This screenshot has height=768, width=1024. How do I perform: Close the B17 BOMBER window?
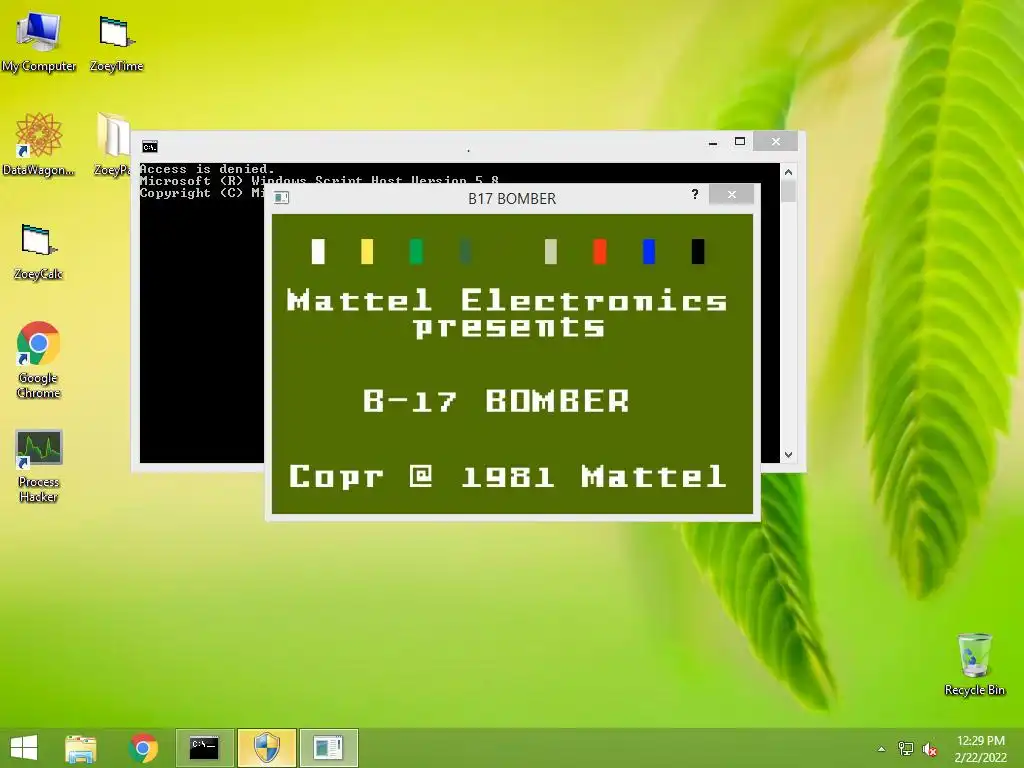(731, 195)
